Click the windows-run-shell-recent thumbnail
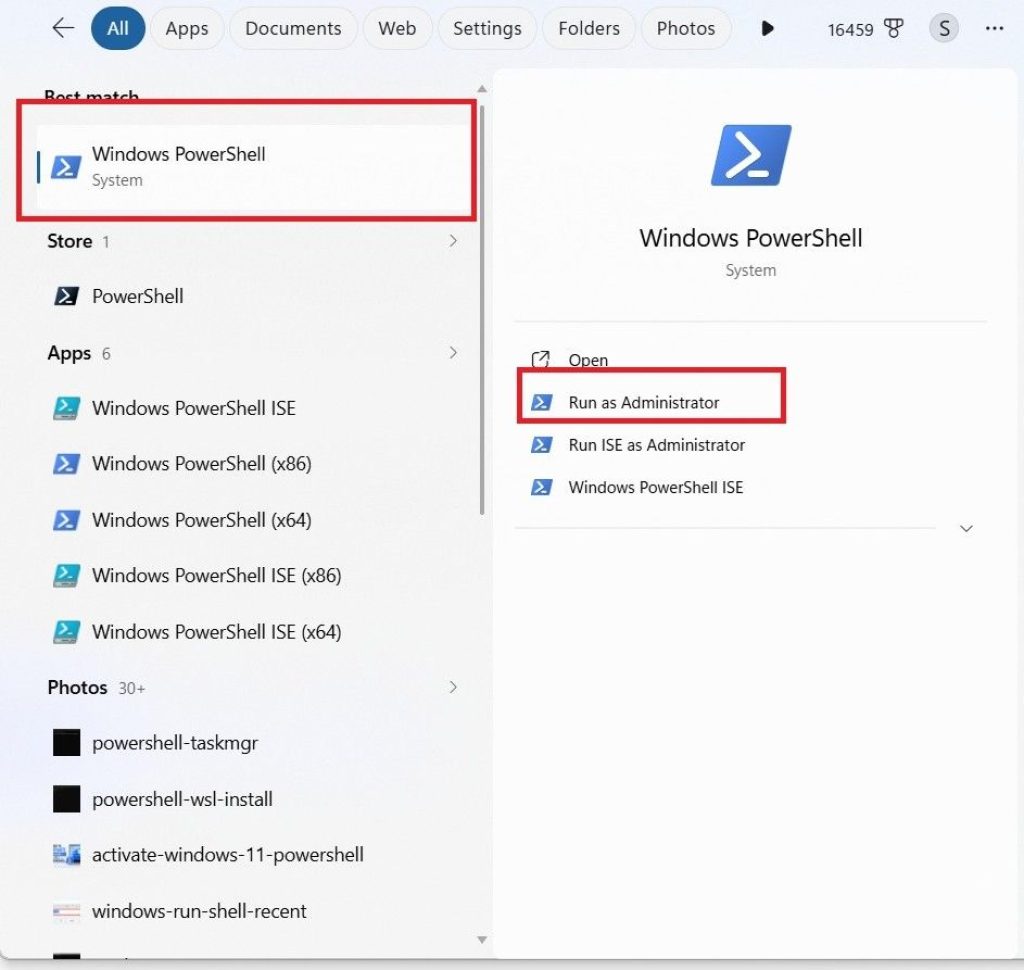Screen dimensions: 1024x970 click(67, 911)
